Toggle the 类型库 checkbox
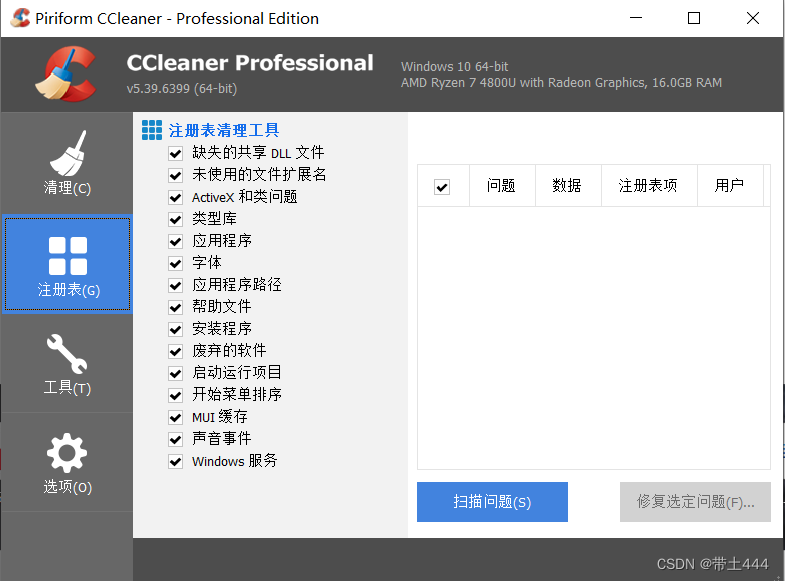Screen dimensions: 785x581 coord(175,219)
